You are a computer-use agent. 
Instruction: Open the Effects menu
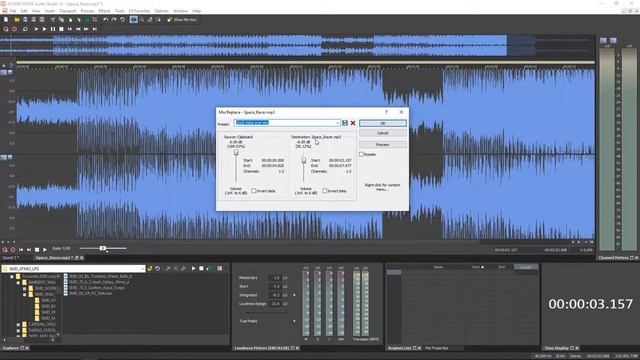pos(104,11)
